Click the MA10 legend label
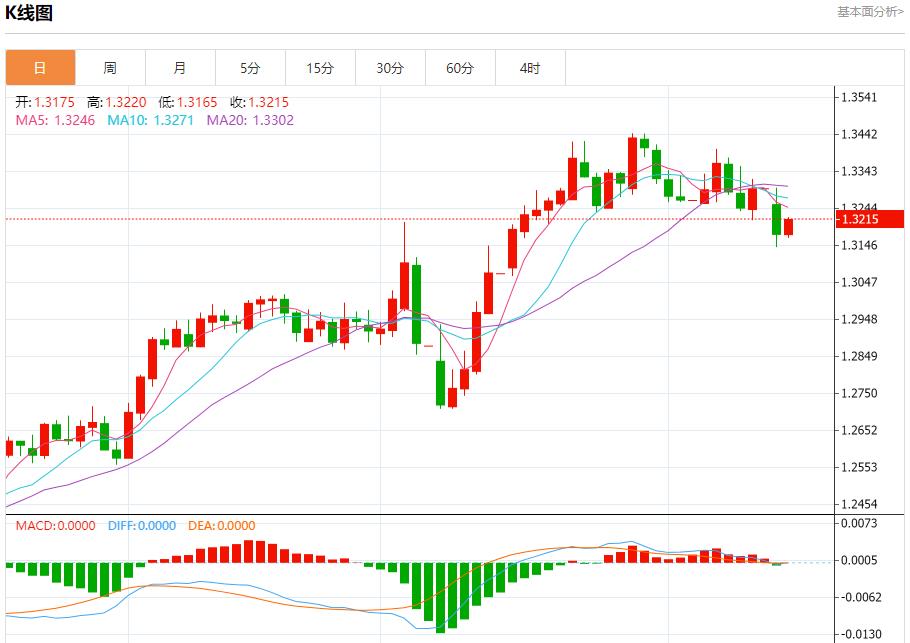 tap(152, 120)
